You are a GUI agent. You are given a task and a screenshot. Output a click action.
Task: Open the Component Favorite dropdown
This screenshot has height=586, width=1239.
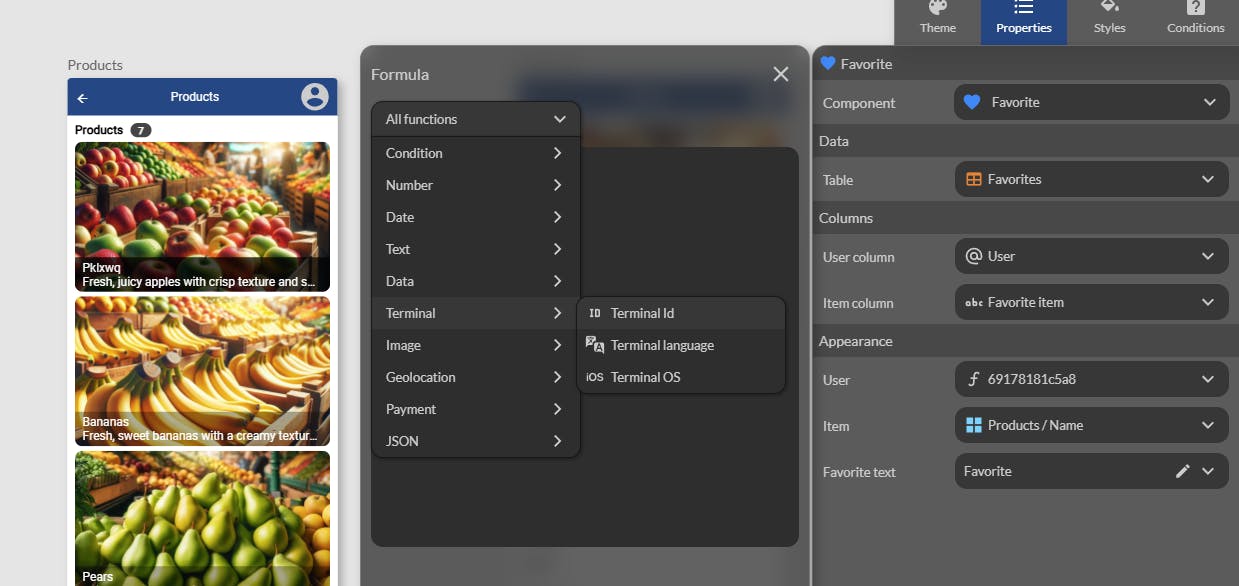pos(1092,102)
